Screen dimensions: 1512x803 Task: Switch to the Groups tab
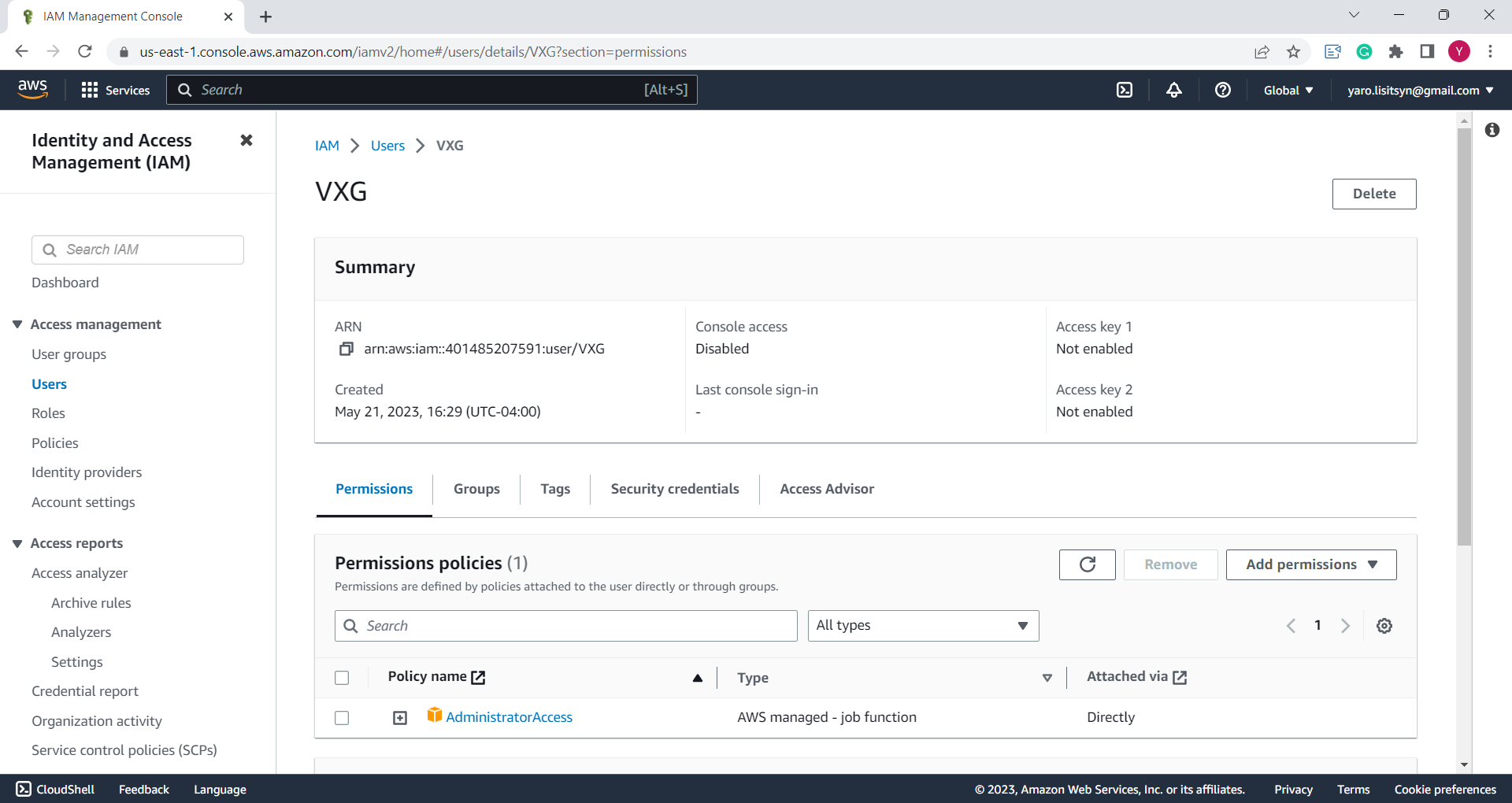[476, 489]
